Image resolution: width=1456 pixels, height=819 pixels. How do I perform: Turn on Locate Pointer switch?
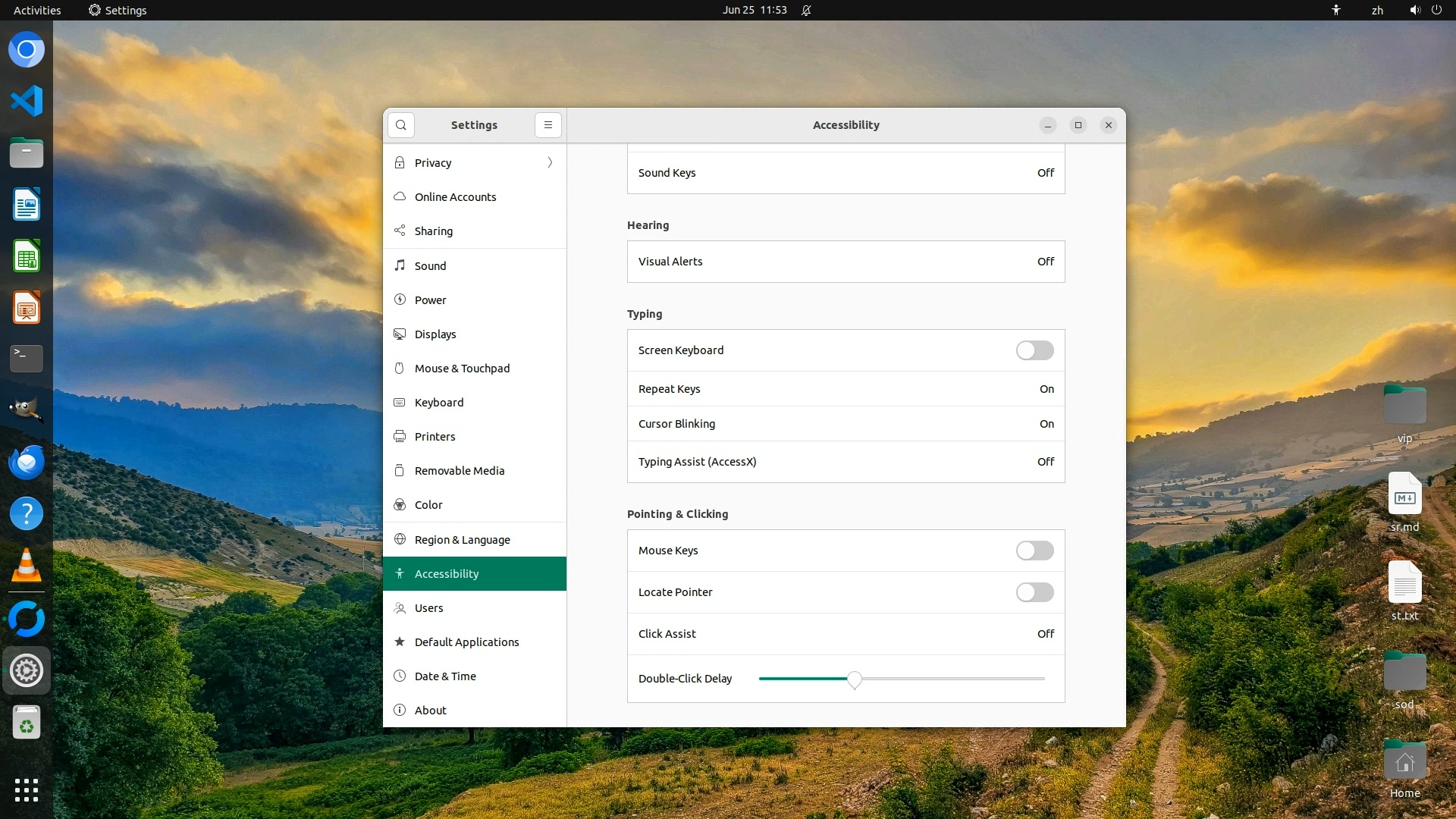click(1034, 592)
